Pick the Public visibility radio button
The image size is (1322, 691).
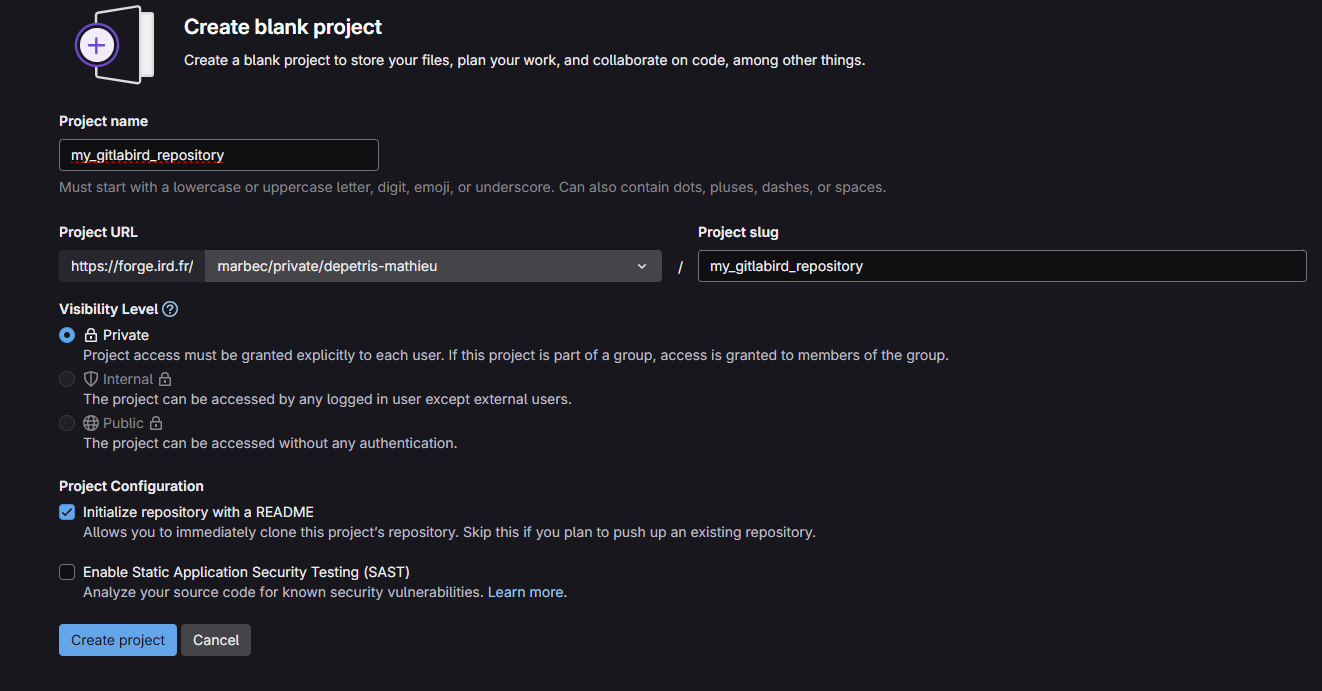pyautogui.click(x=67, y=423)
